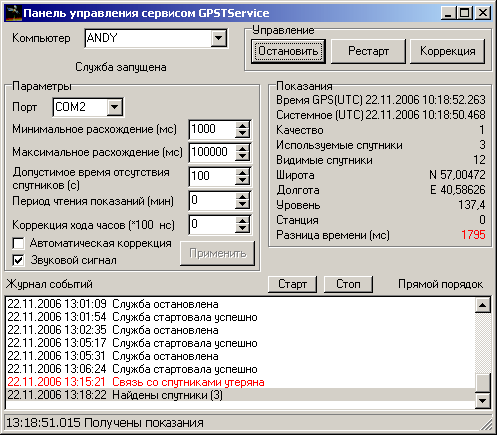Click the Широта value N 57,00472
Image resolution: width=497 pixels, height=435 pixels.
[x=457, y=175]
